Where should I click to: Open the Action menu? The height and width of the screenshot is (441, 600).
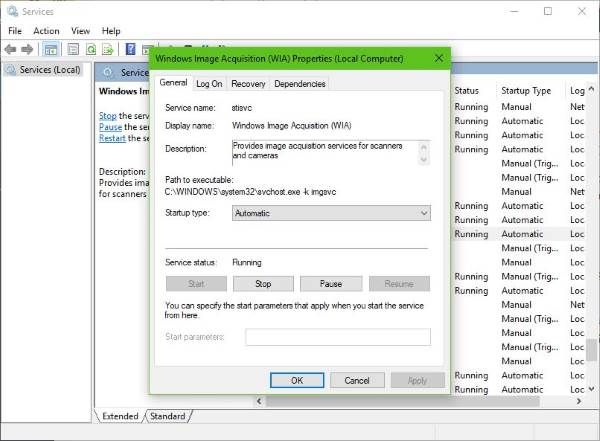[46, 31]
